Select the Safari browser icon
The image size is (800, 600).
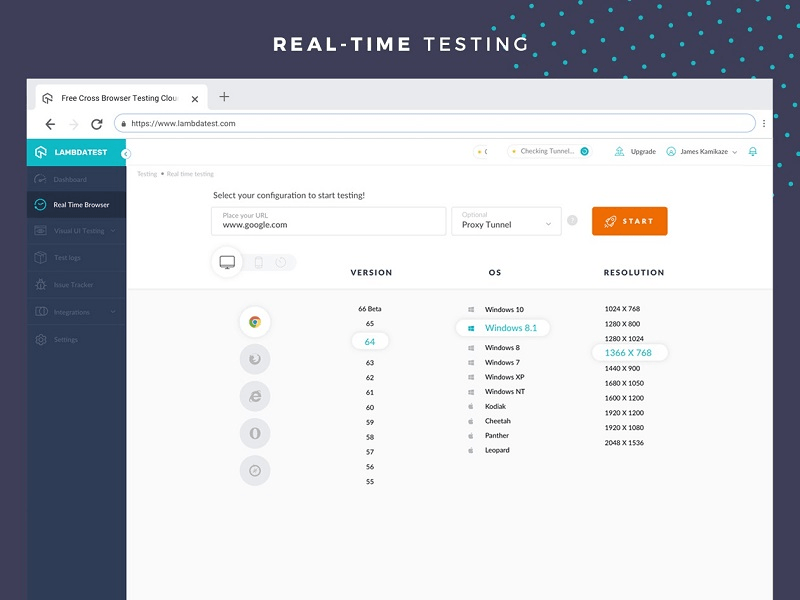coord(255,470)
